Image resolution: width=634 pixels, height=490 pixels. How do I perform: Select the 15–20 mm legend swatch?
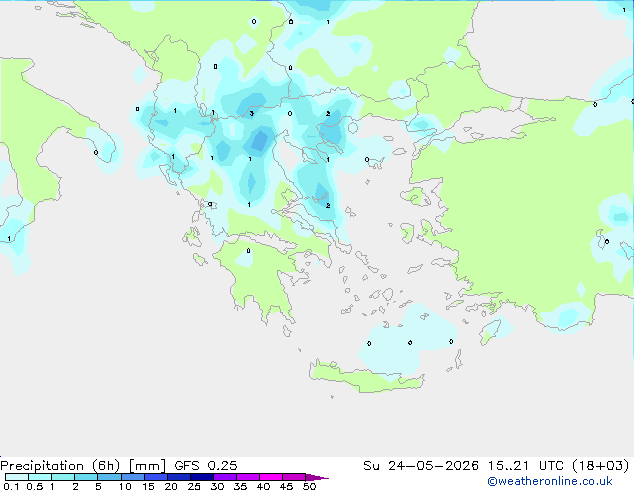pos(155,477)
